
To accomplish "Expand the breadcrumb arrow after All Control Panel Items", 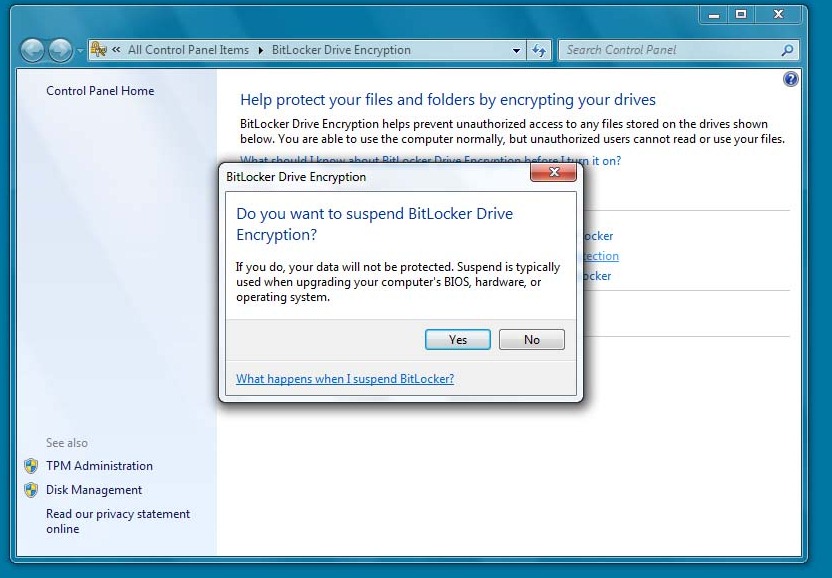I will 261,50.
